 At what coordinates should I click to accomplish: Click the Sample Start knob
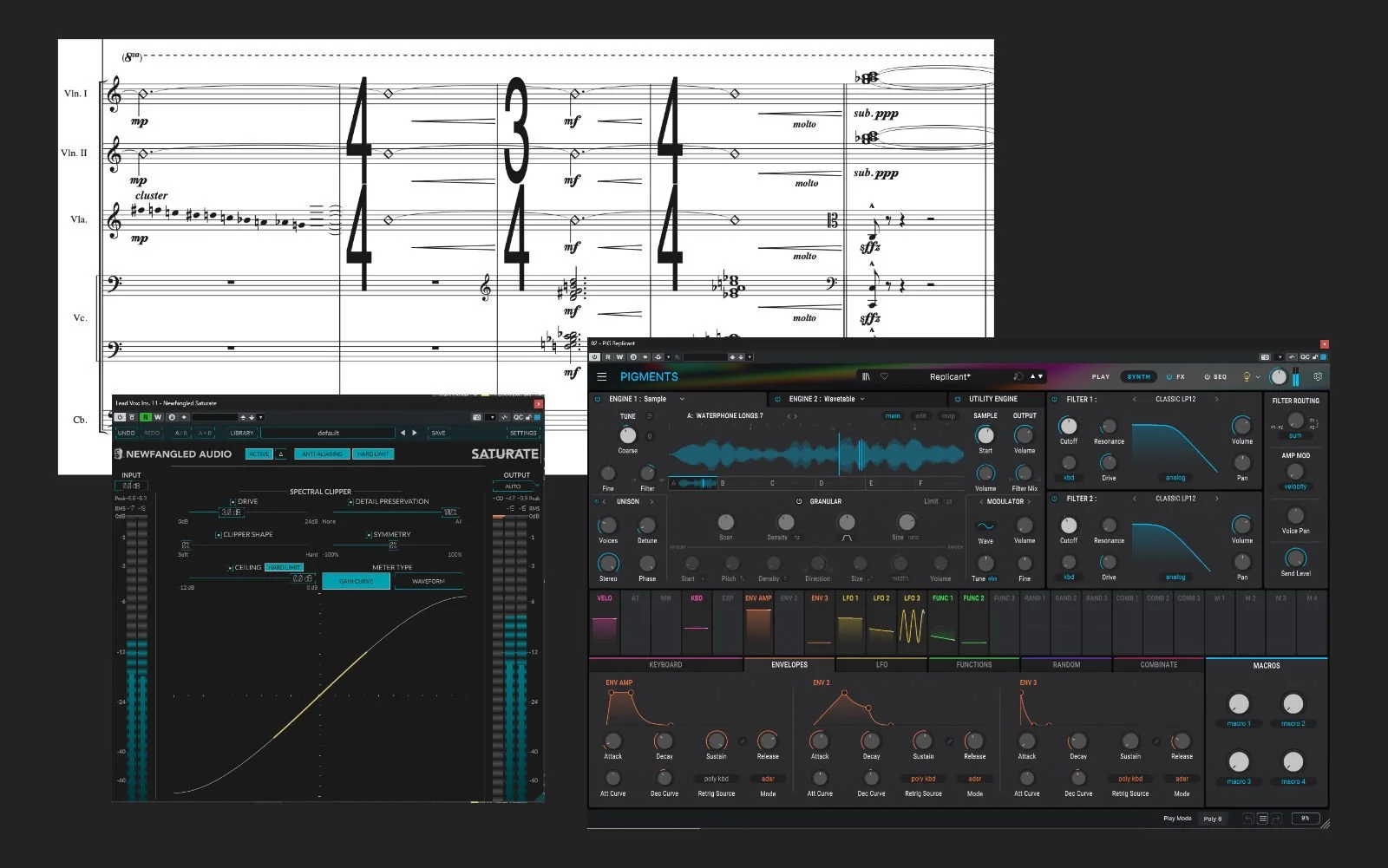click(985, 435)
